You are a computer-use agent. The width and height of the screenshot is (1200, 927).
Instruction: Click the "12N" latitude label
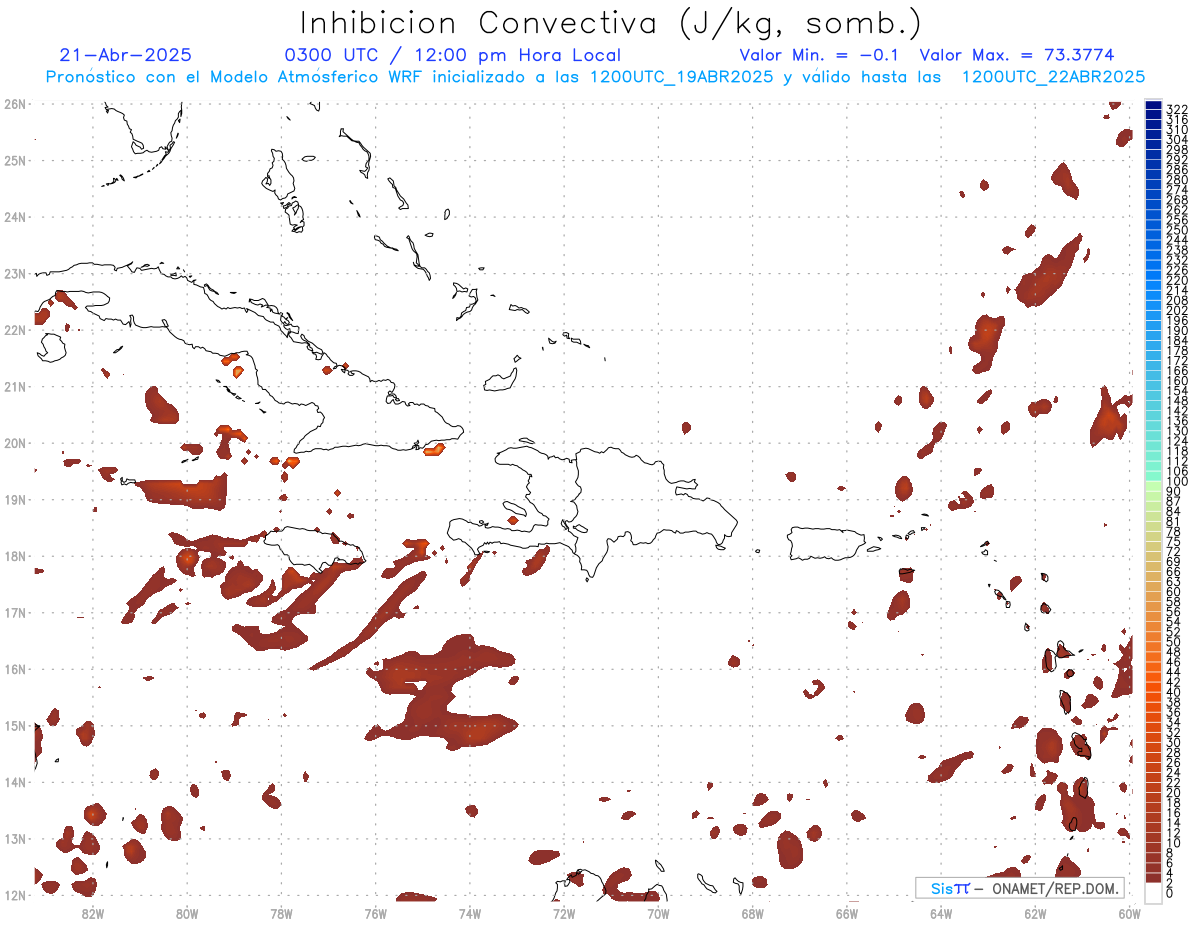pos(14,895)
